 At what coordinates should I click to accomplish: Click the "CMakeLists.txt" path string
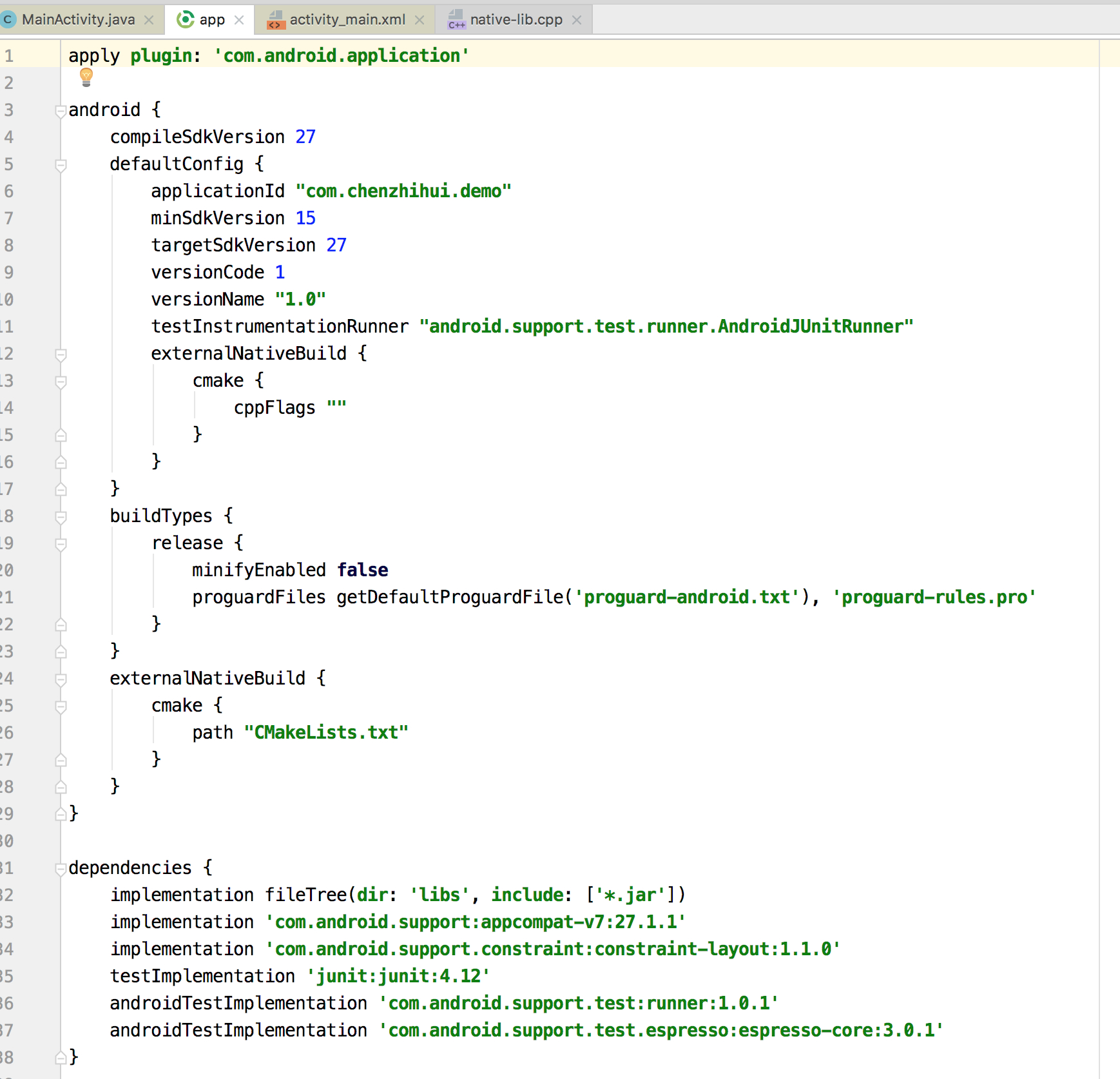(326, 732)
